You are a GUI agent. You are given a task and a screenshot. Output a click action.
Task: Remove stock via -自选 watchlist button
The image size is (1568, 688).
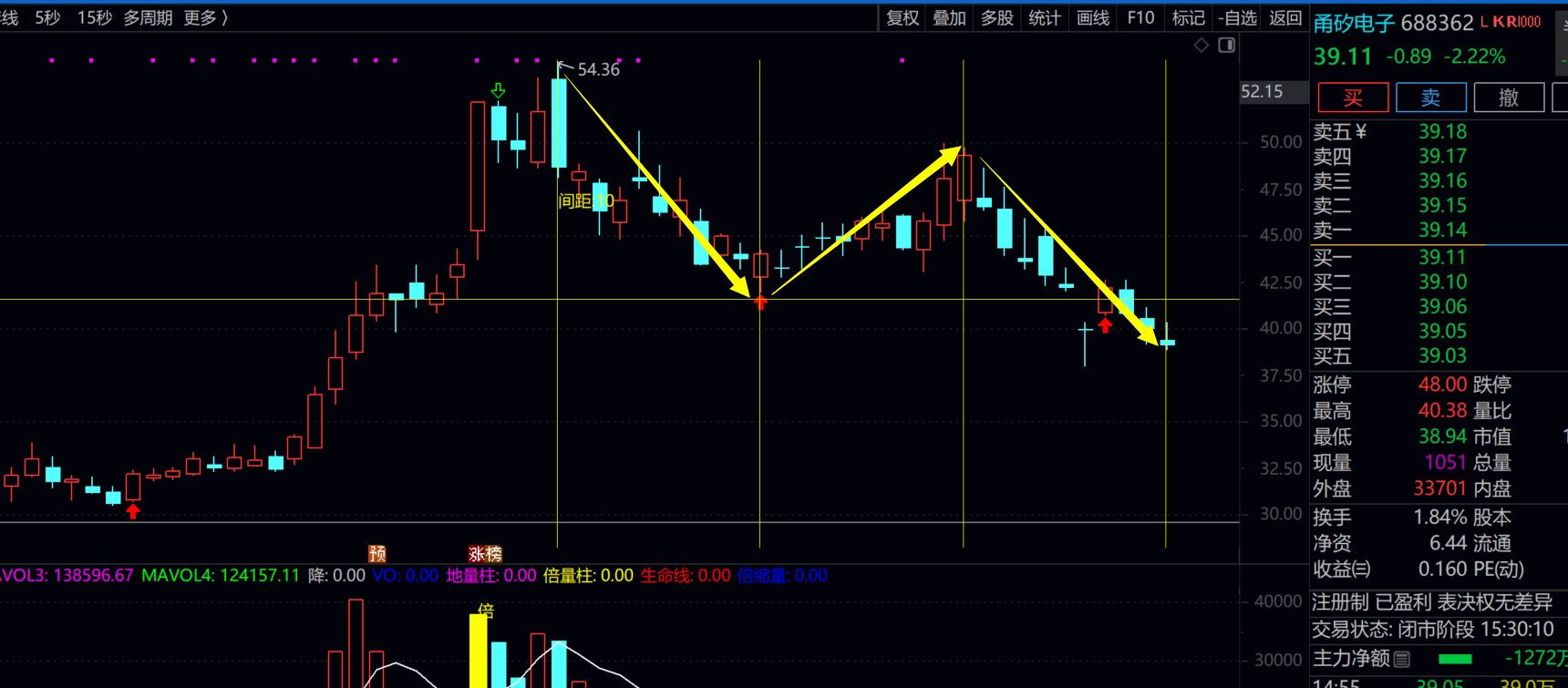click(x=1237, y=18)
